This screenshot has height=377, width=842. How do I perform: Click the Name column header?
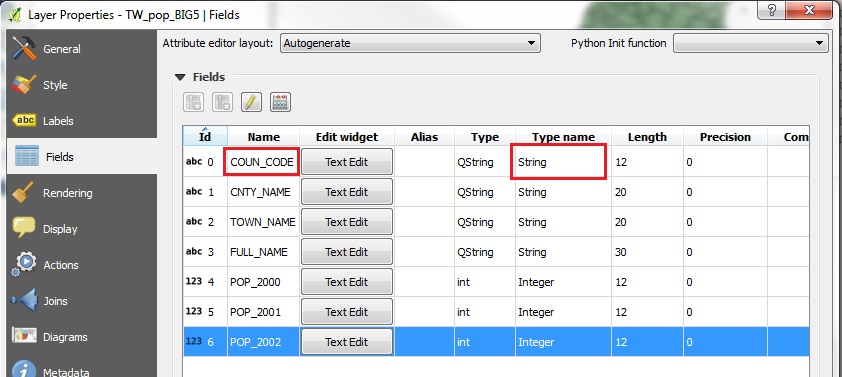tap(263, 137)
